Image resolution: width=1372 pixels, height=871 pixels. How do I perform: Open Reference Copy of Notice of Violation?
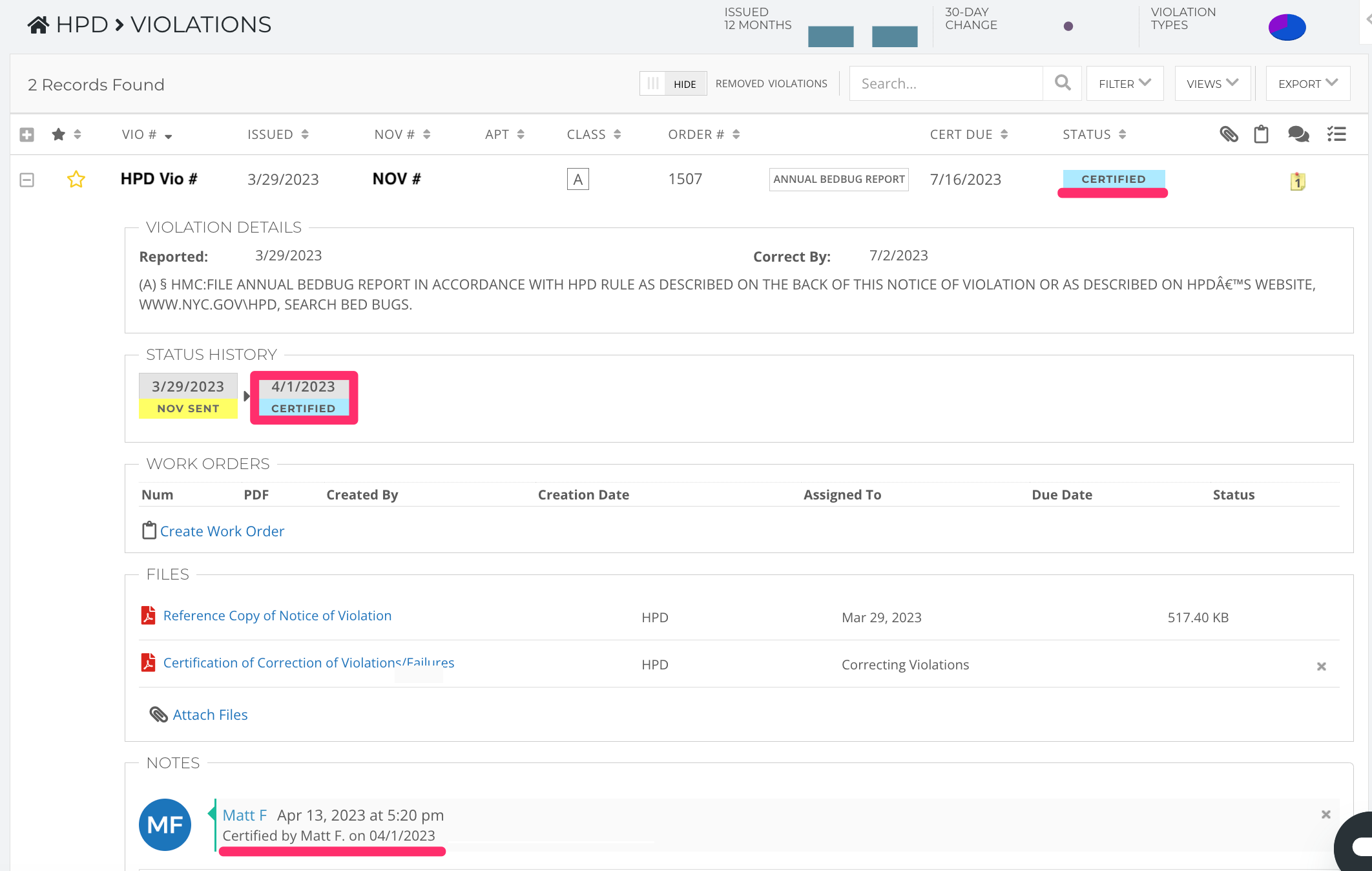[x=277, y=616]
